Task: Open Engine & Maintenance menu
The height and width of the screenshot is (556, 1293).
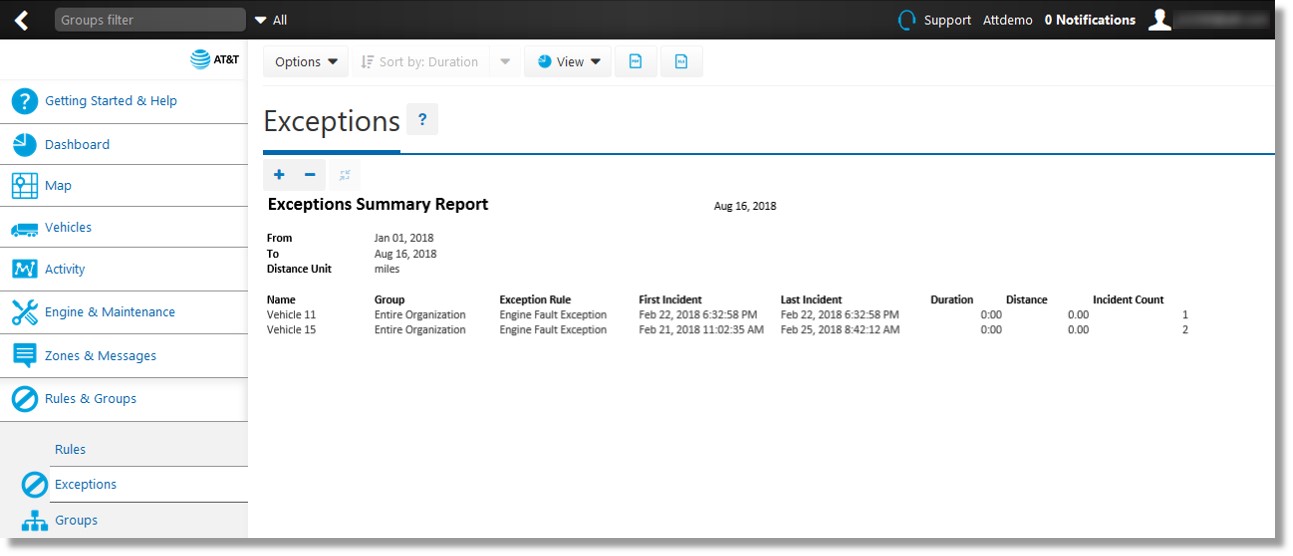Action: [110, 312]
